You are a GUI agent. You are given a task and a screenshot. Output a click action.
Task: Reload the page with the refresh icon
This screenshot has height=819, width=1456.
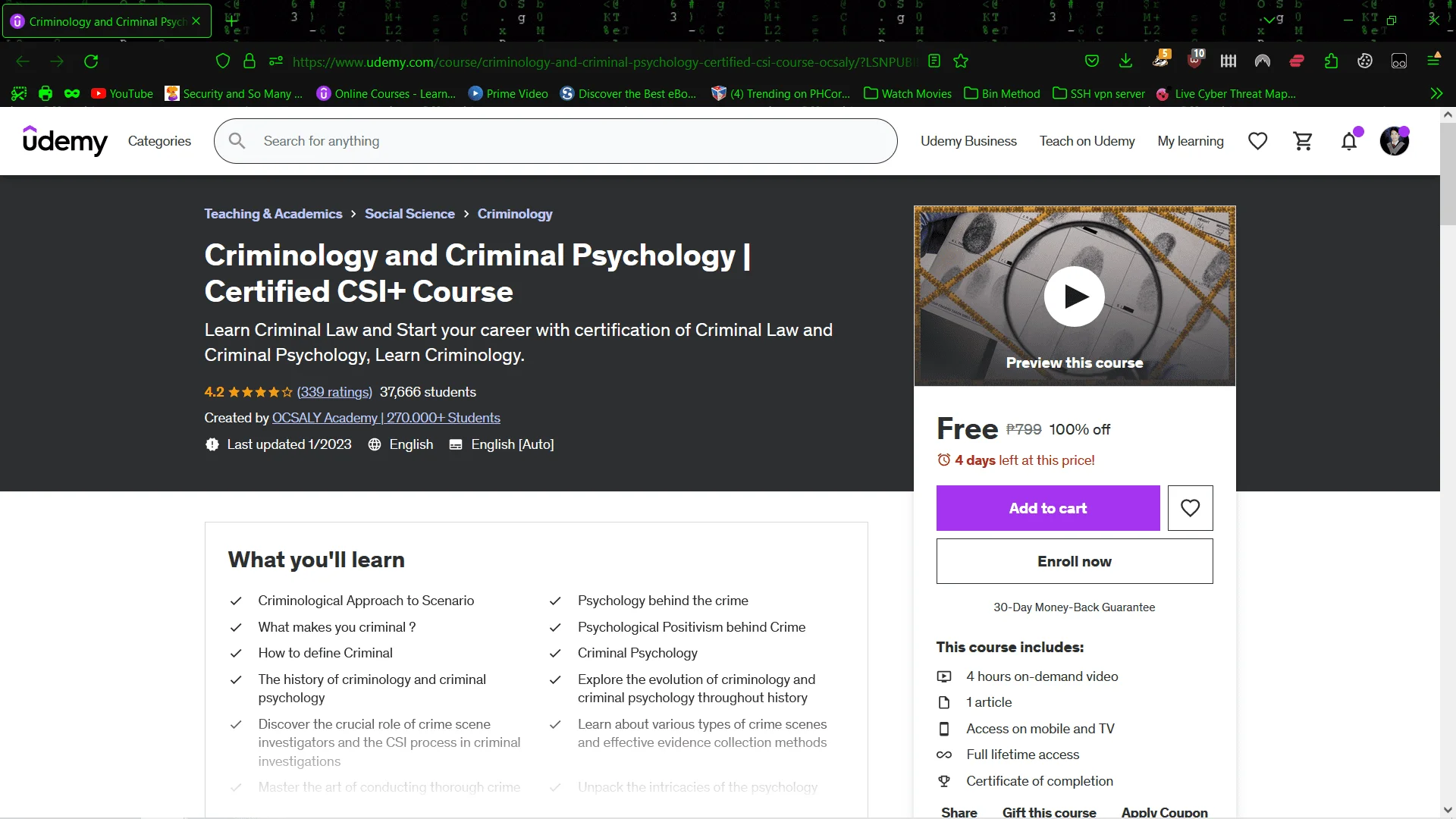pos(91,61)
